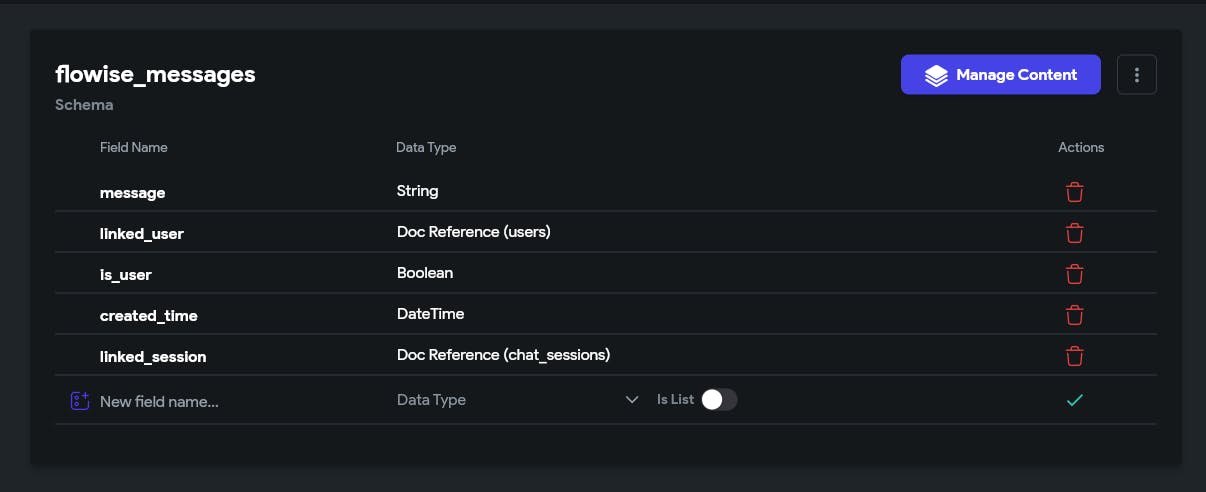Click Doc Reference (chat_sessions) data type
Viewport: 1206px width, 492px height.
click(x=503, y=355)
